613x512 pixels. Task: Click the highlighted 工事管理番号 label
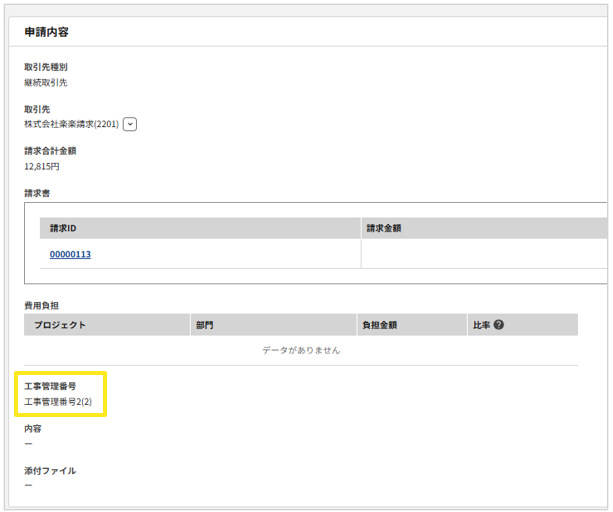(50, 386)
